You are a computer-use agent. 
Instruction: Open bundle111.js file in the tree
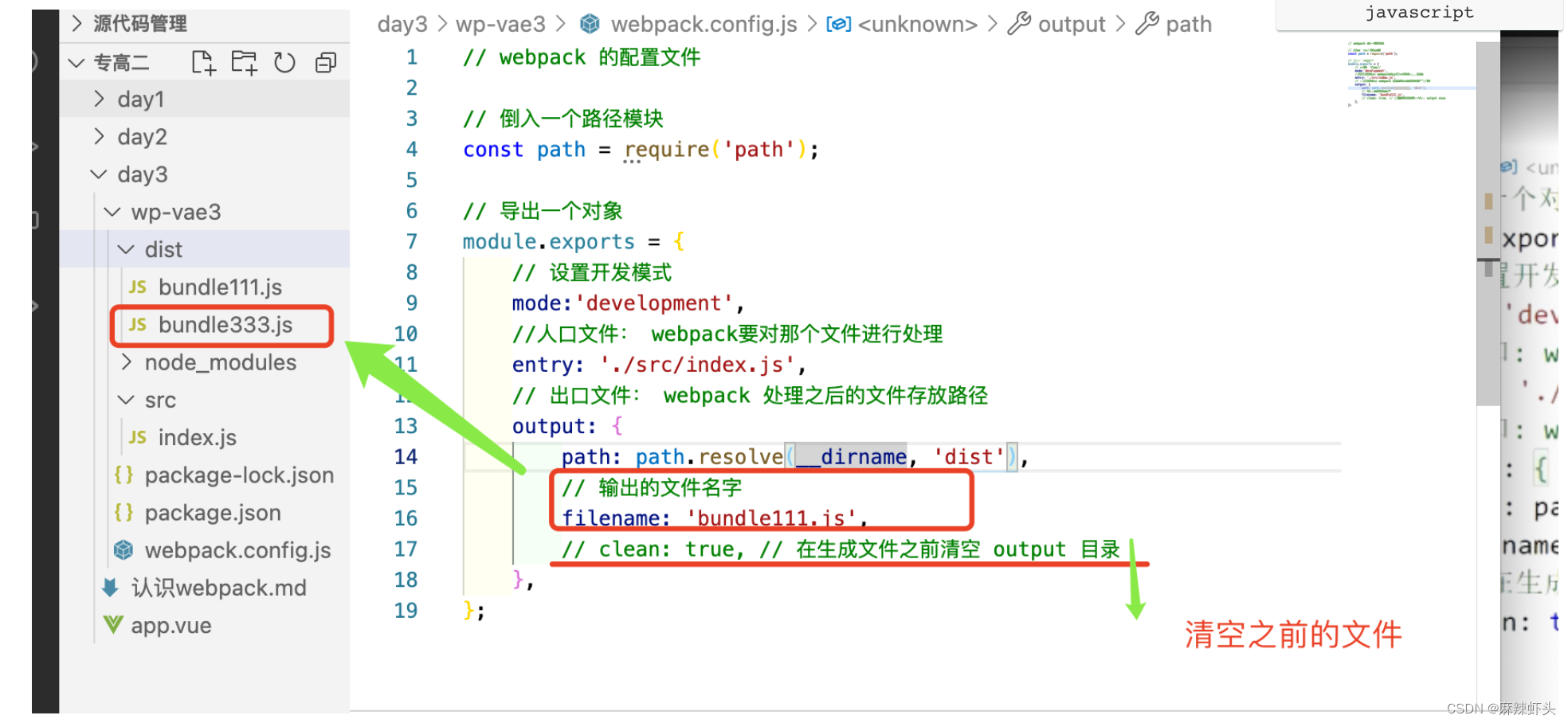(220, 287)
